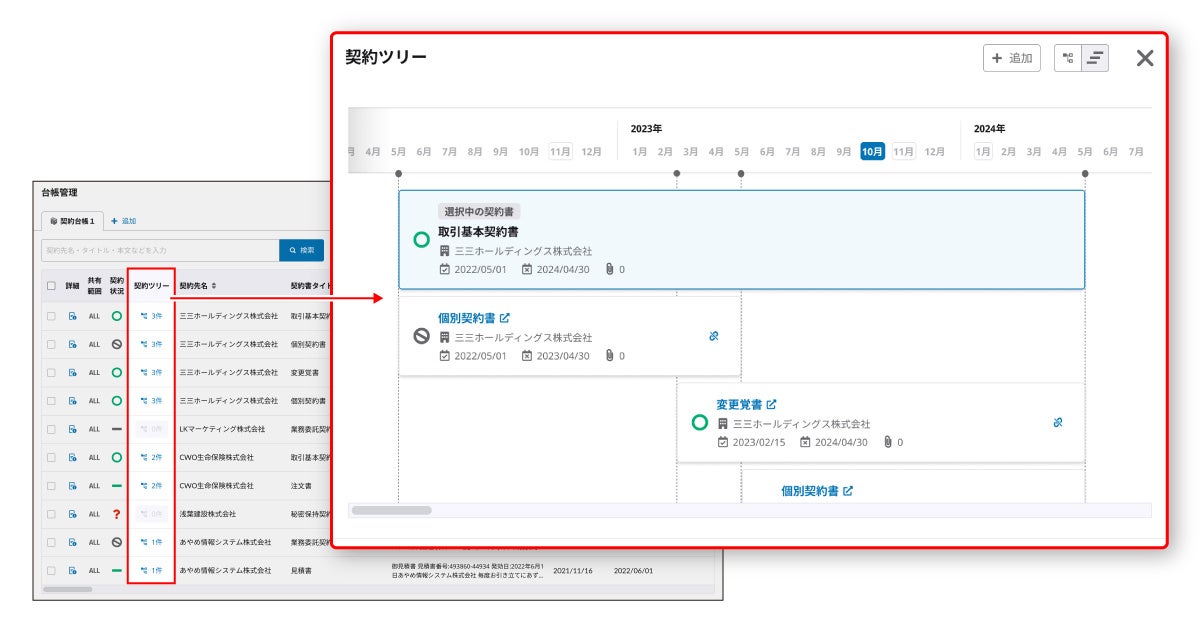Viewport: 1200px width, 630px height.
Task: Check the box for the 三三ホールディングス 変更覚書 row
Action: (51, 372)
